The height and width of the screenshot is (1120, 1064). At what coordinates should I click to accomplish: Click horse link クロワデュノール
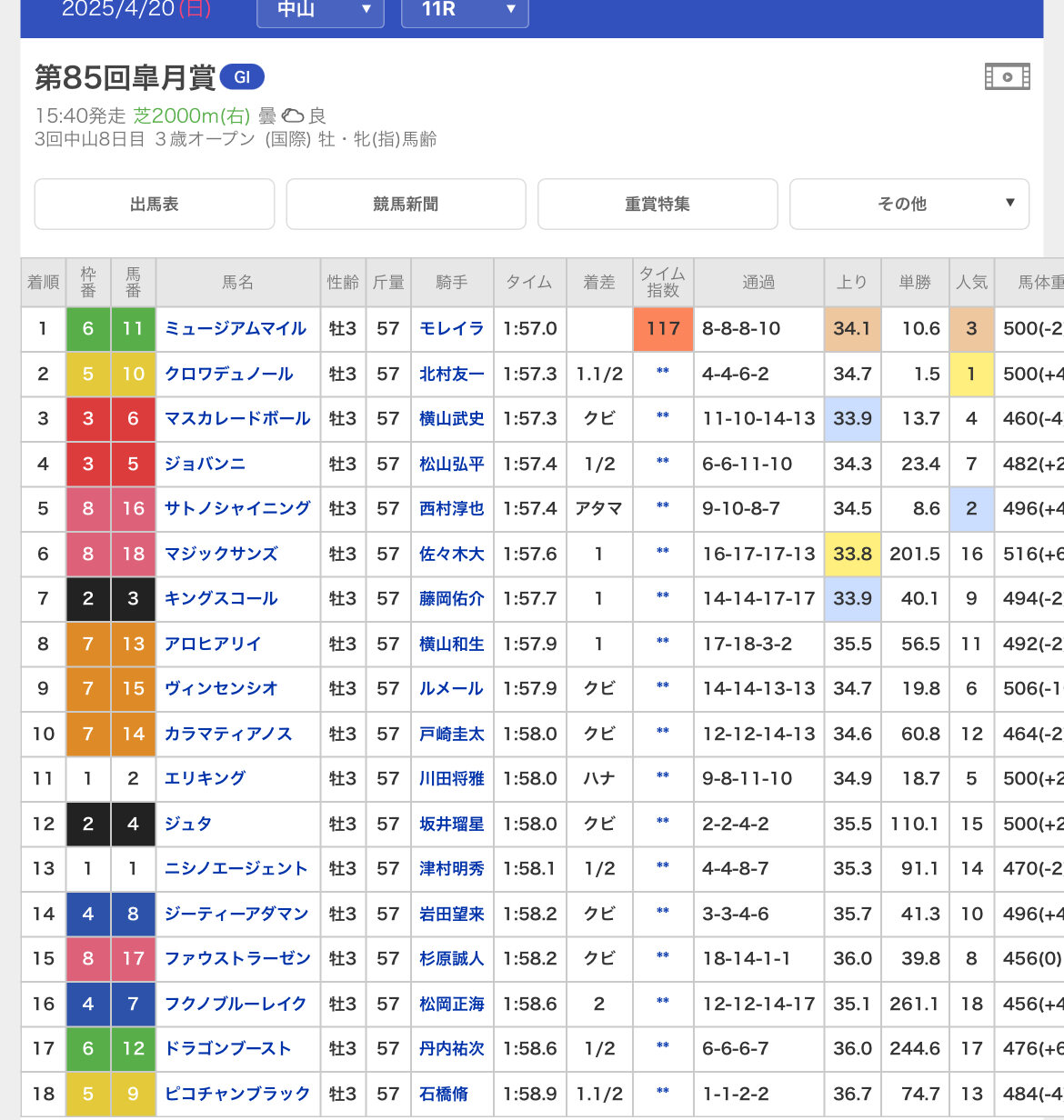[x=228, y=374]
